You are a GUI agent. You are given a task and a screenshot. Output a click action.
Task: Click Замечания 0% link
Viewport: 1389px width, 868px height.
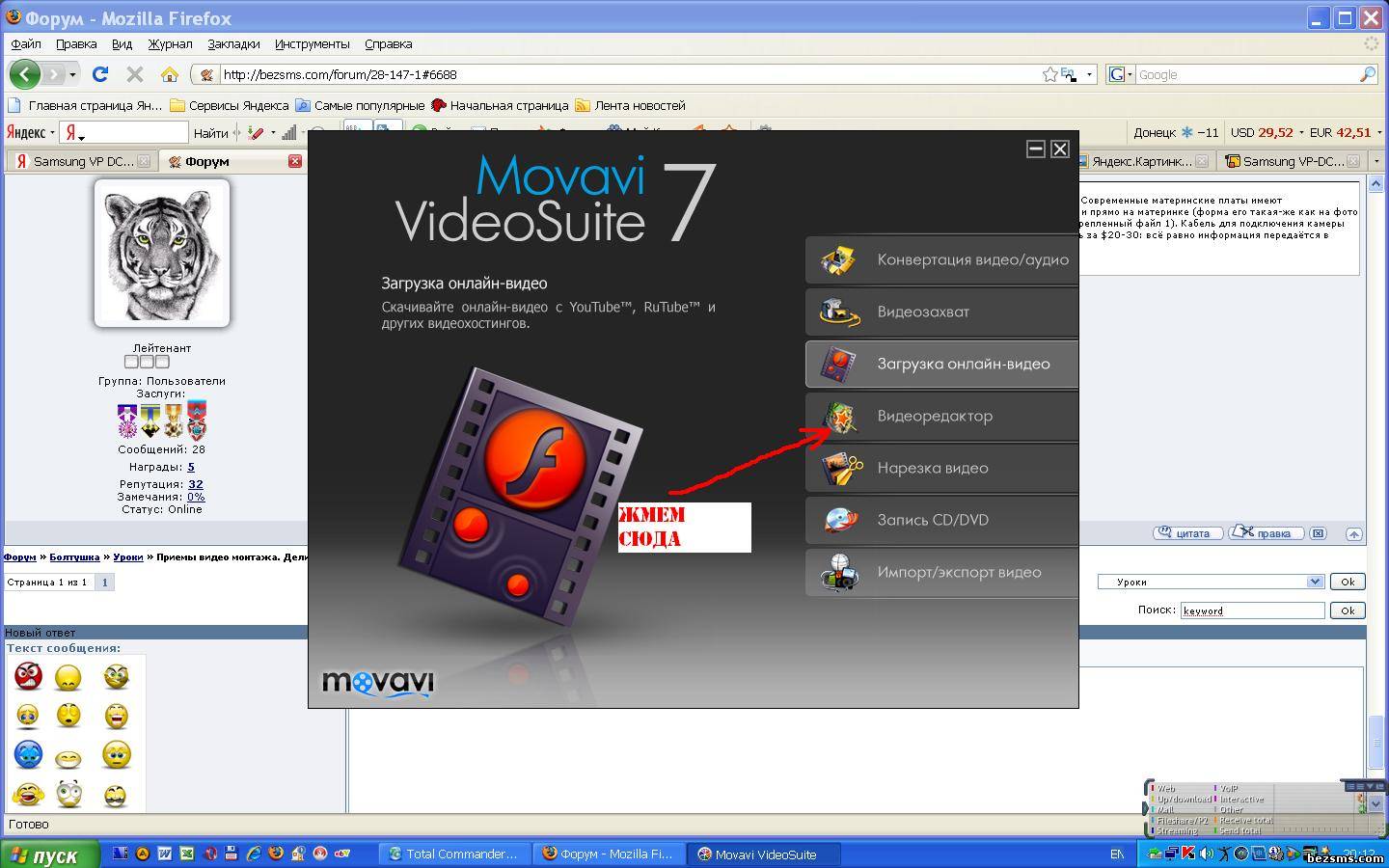(196, 497)
